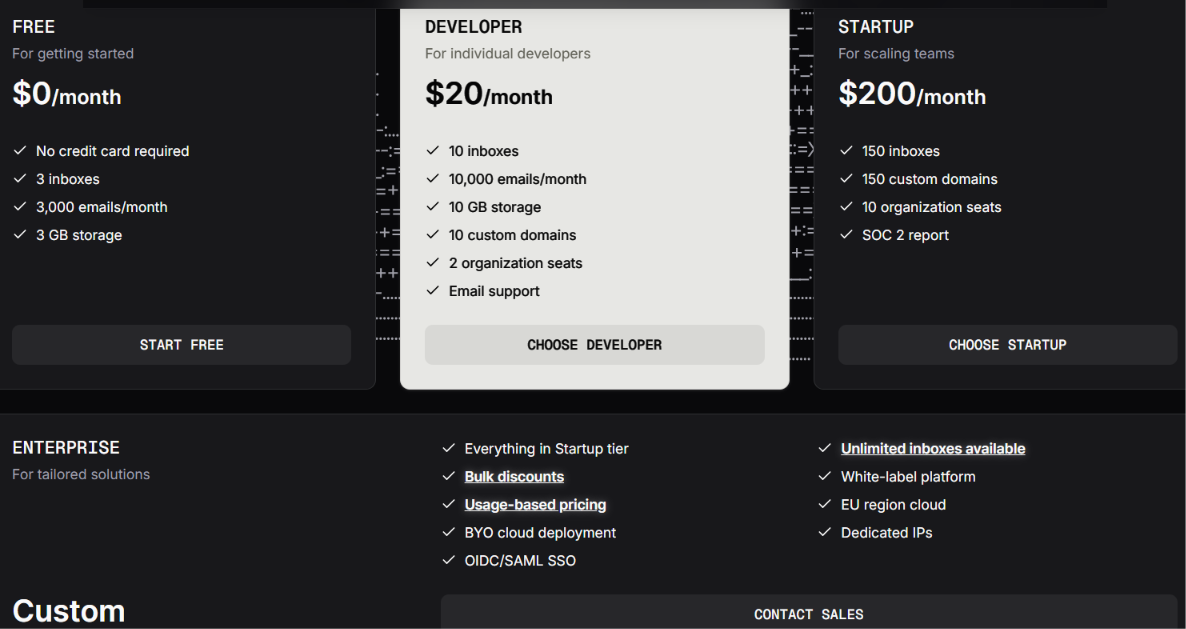Click the $20/month price
This screenshot has width=1186, height=629.
(x=489, y=95)
